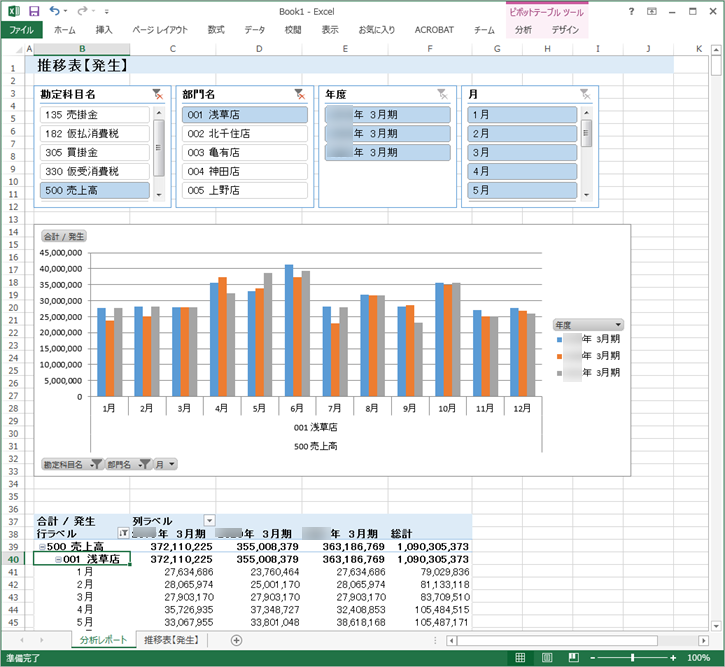The height and width of the screenshot is (667, 725).
Task: Toggle slicer item 305 買掛金
Action: (x=95, y=153)
